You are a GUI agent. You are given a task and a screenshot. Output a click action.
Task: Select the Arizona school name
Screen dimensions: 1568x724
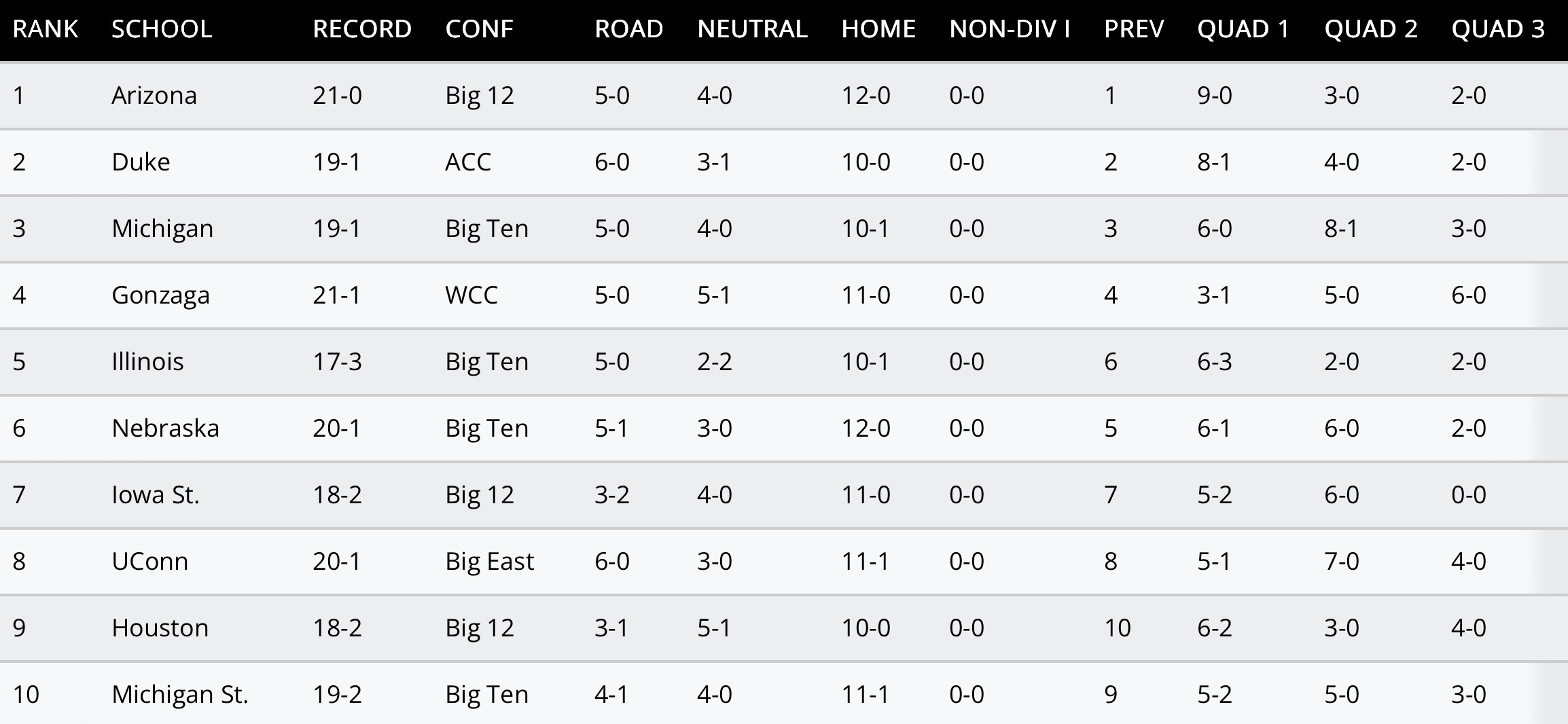coord(154,96)
